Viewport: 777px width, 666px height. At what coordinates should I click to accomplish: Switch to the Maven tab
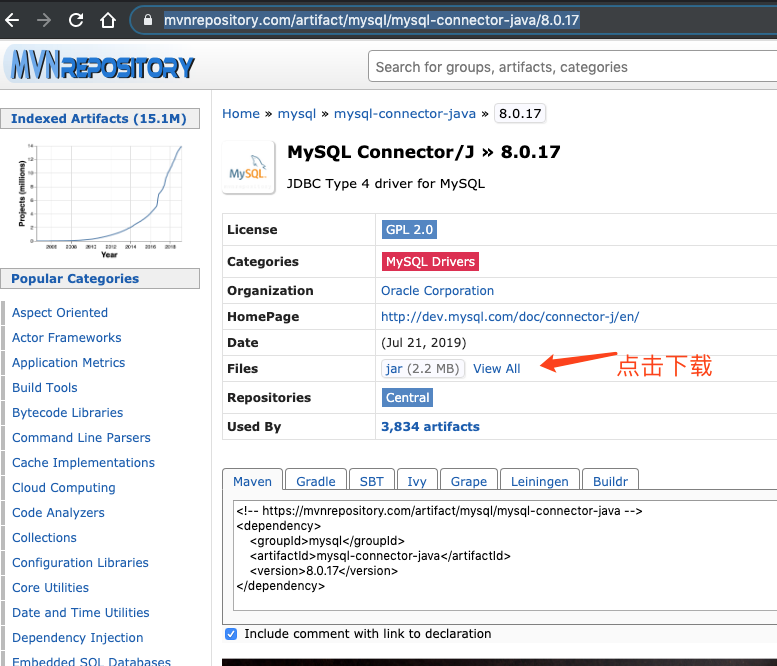[x=252, y=481]
